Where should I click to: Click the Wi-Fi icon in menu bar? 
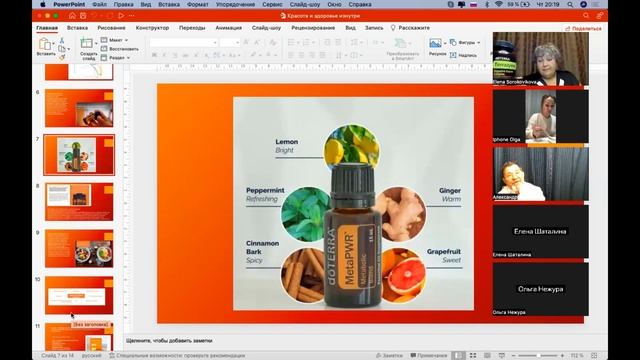499,4
